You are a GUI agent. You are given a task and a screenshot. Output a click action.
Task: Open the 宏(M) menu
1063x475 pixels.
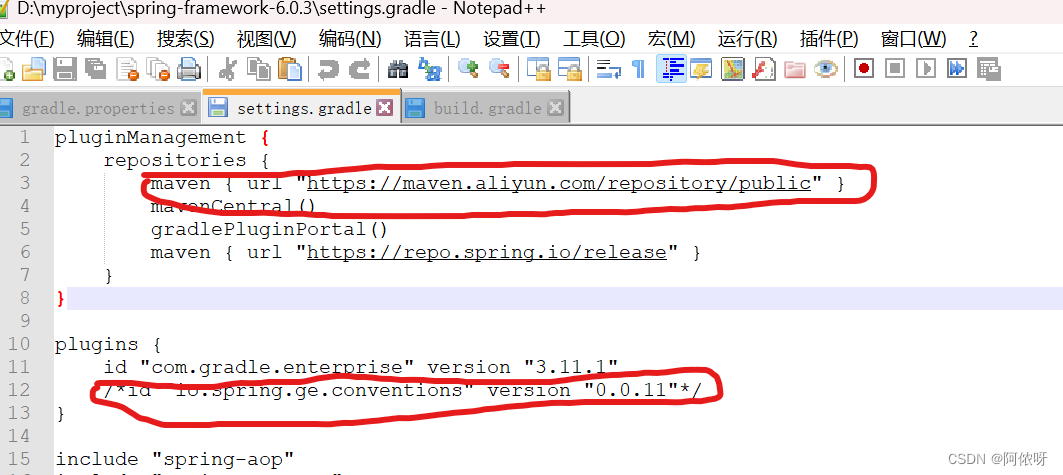[670, 39]
